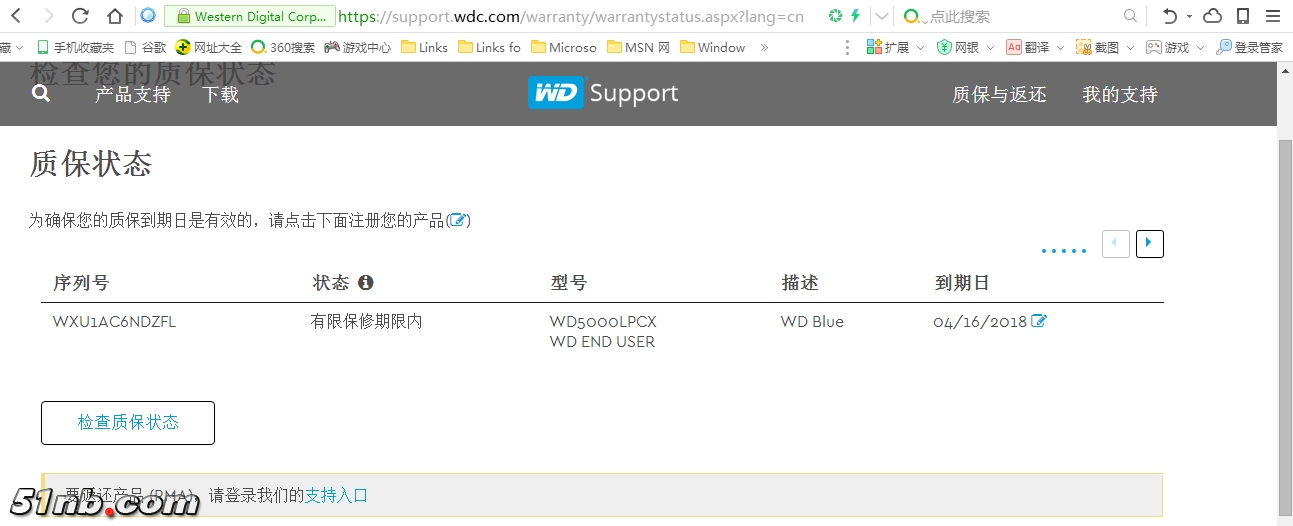Click the 型号 column header

pyautogui.click(x=569, y=283)
